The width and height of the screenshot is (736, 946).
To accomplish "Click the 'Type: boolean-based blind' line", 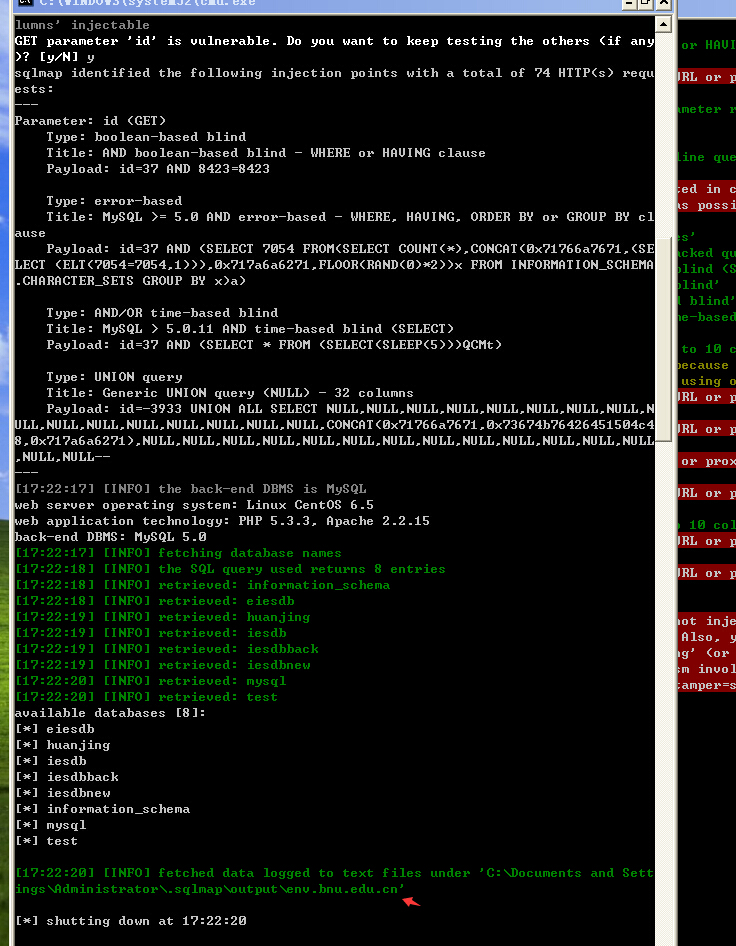I will pos(146,137).
